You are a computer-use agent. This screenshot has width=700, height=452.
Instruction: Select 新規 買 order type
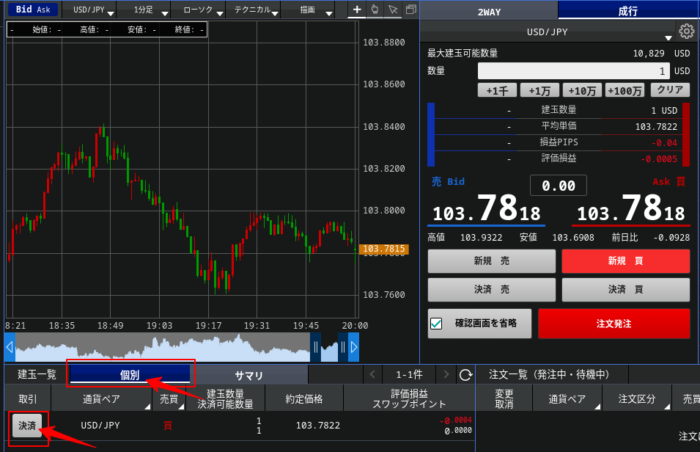tap(626, 261)
